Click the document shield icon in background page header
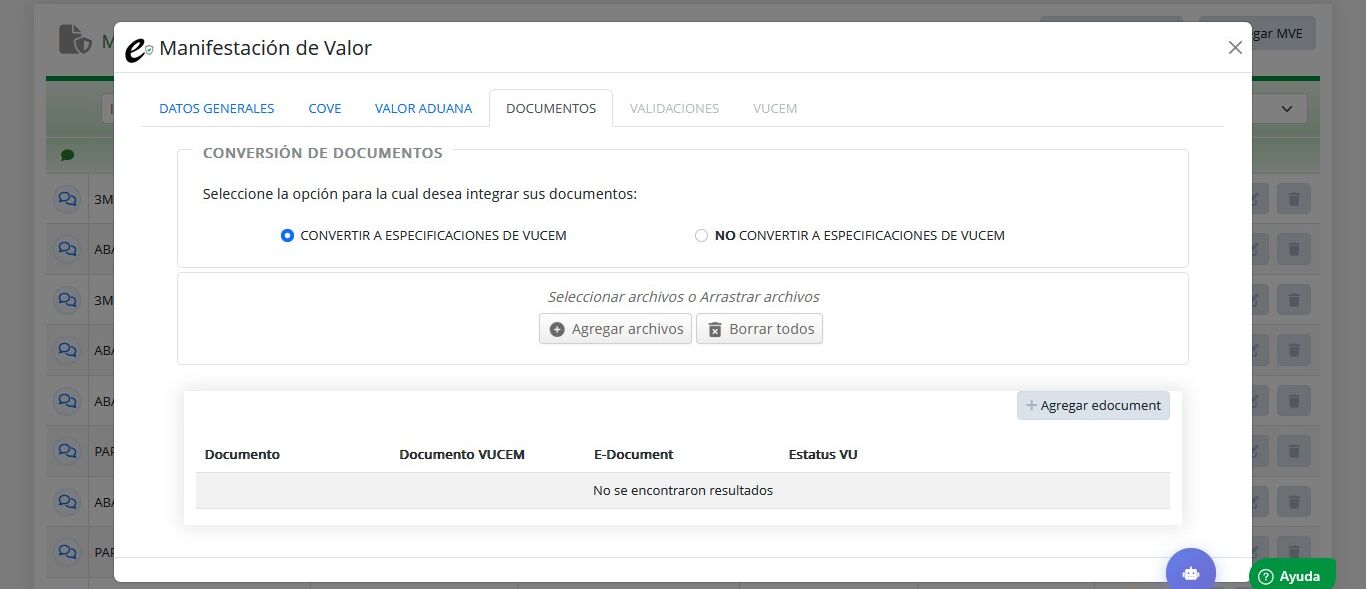 point(75,39)
